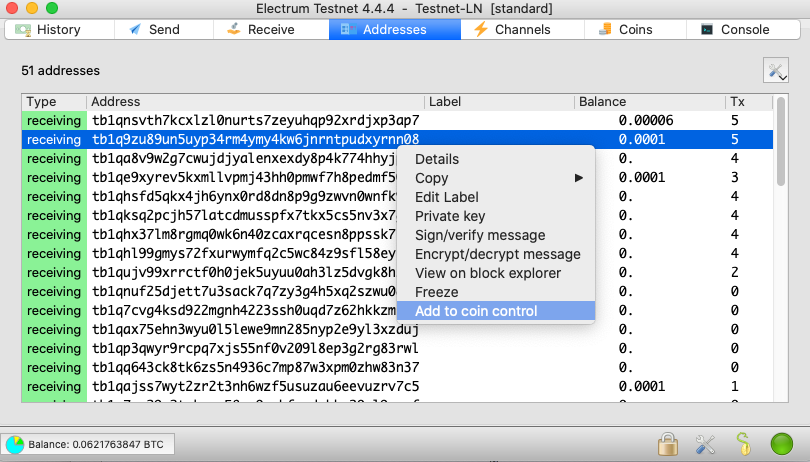This screenshot has width=810, height=462.
Task: Choose Private key menu entry
Action: [496, 216]
